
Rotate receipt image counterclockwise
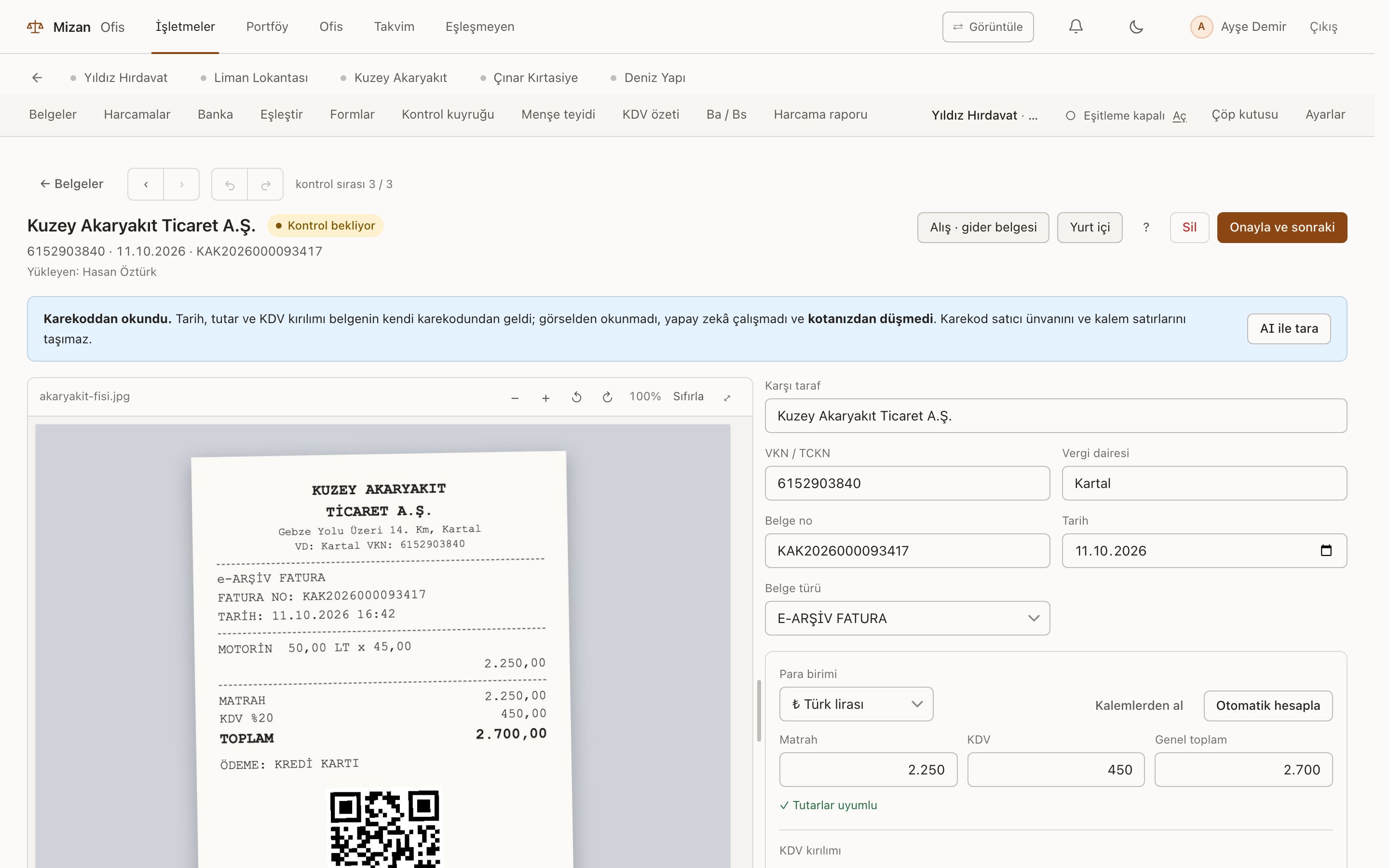pos(577,397)
